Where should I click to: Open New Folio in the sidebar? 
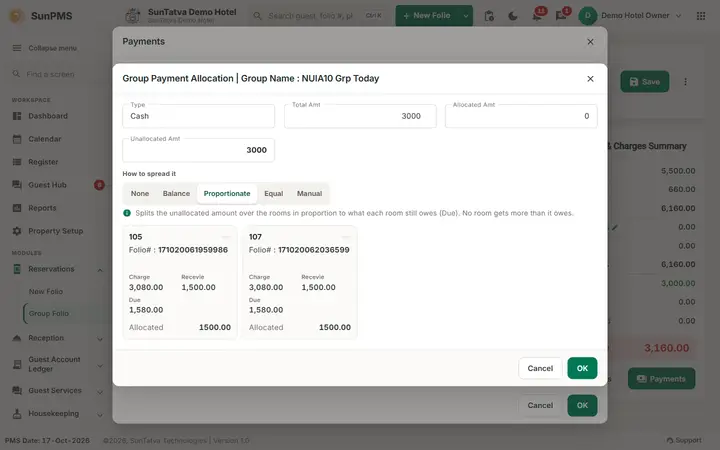coord(46,291)
